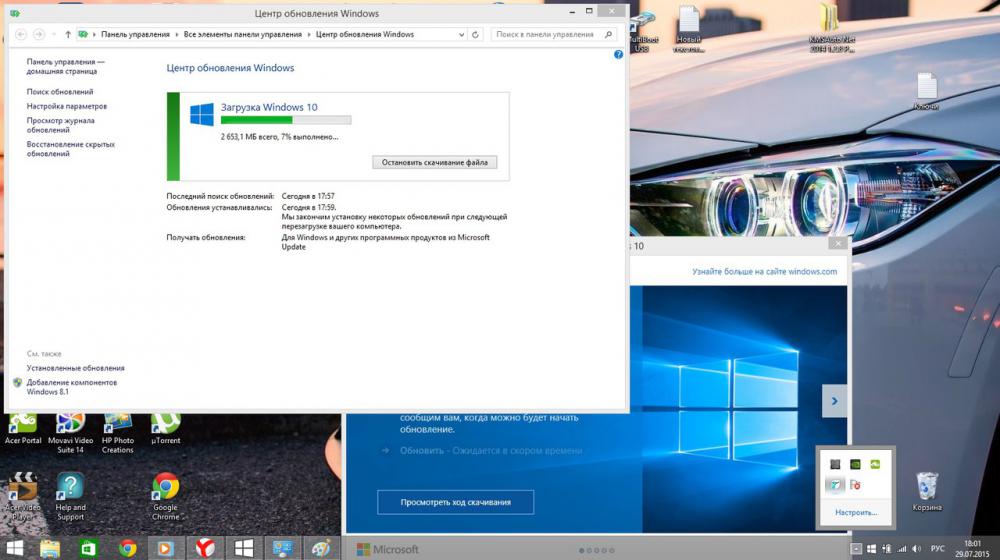This screenshot has width=1000, height=560.
Task: Click the Get Windows 10 tray icon
Action: point(871,549)
